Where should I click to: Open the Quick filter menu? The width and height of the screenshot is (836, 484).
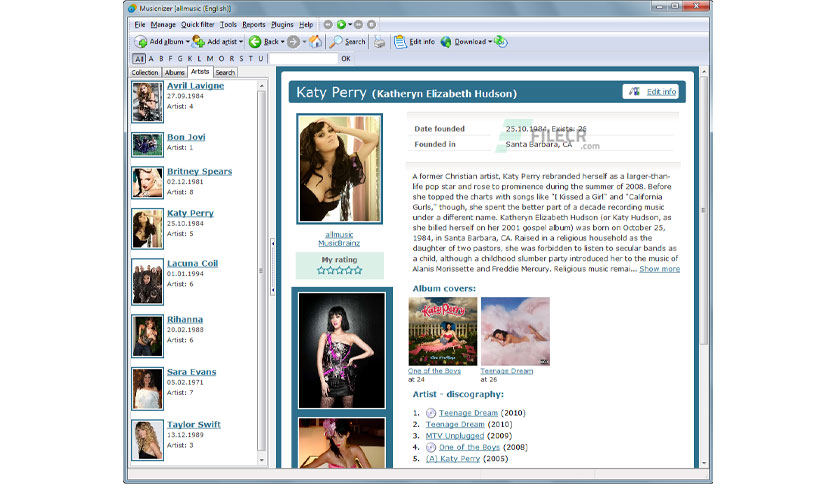coord(197,25)
